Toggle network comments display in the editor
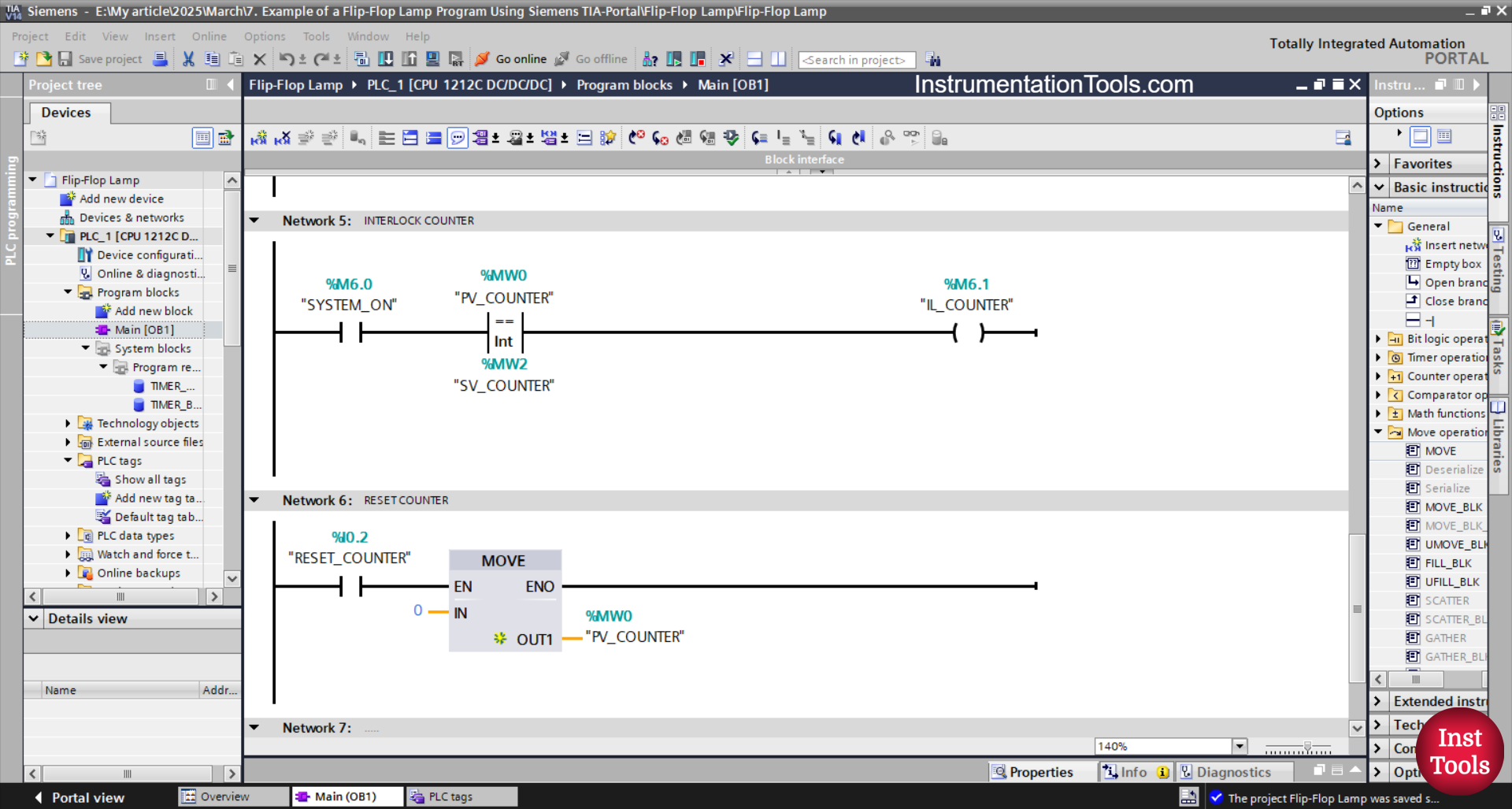The height and width of the screenshot is (809, 1512). [458, 137]
